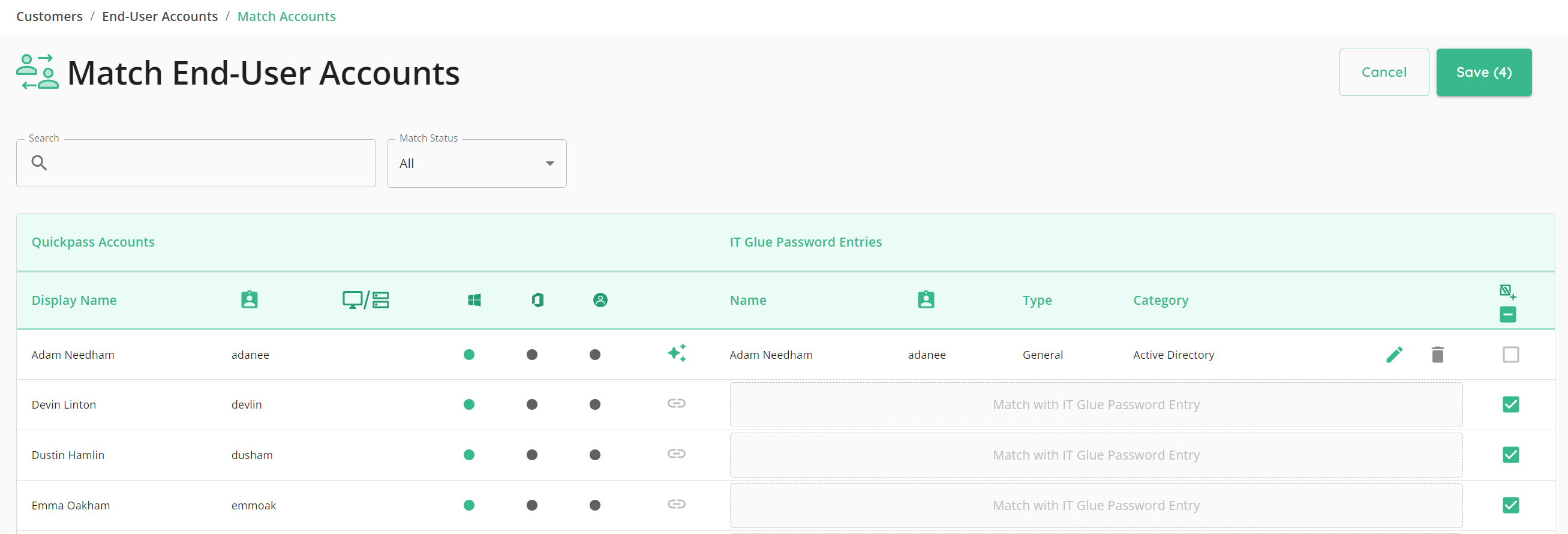
Task: Select the 'Active Directory' category cell
Action: 1173,355
